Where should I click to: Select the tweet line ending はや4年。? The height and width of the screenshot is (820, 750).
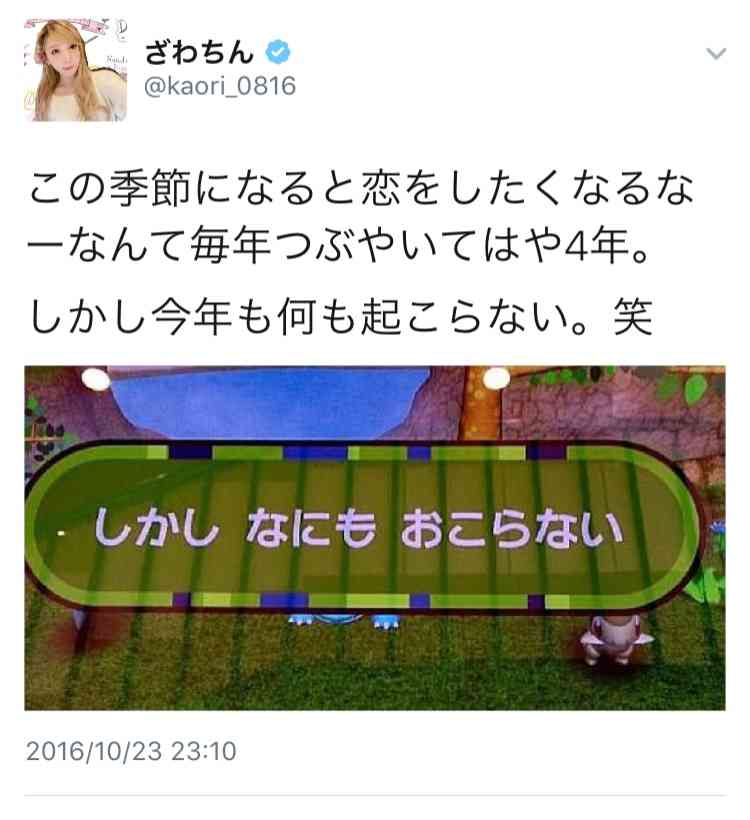click(x=339, y=246)
